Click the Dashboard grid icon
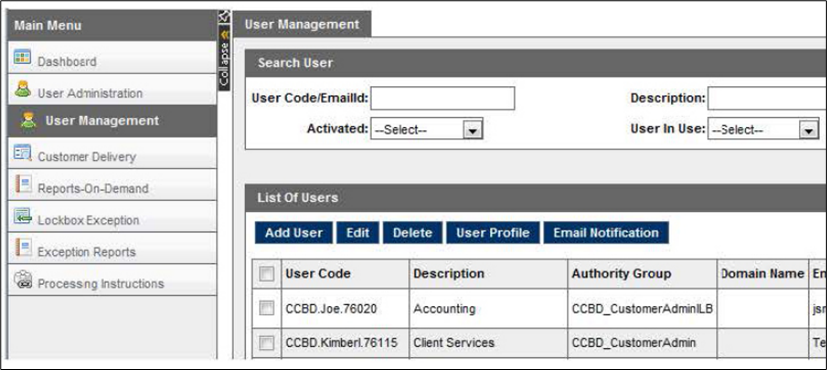The height and width of the screenshot is (370, 827). click(x=22, y=57)
